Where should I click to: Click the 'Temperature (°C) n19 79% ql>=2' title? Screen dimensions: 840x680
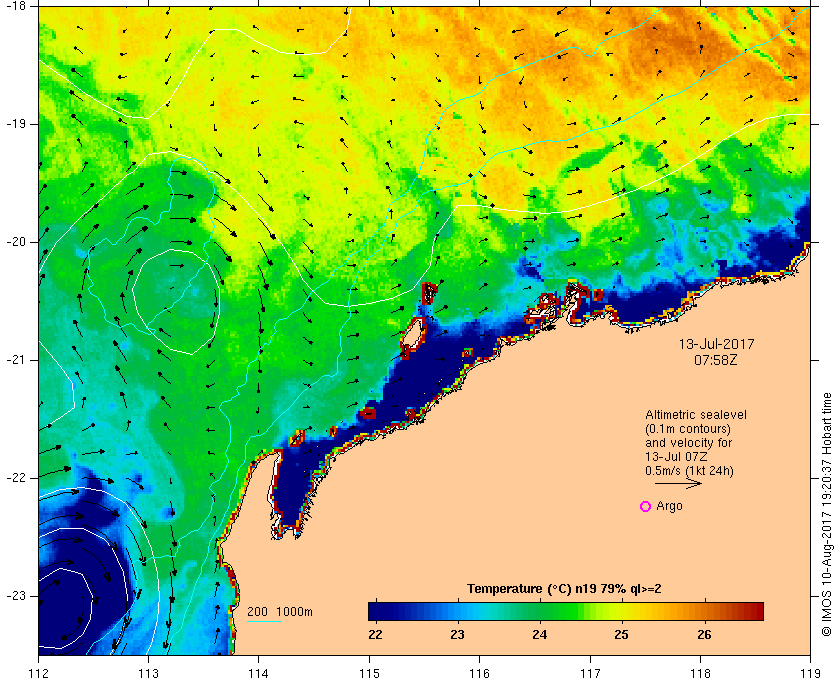[564, 589]
